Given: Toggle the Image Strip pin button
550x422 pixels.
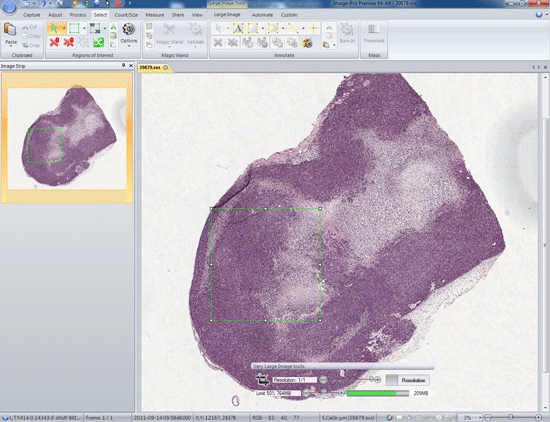Looking at the screenshot, I should [123, 66].
